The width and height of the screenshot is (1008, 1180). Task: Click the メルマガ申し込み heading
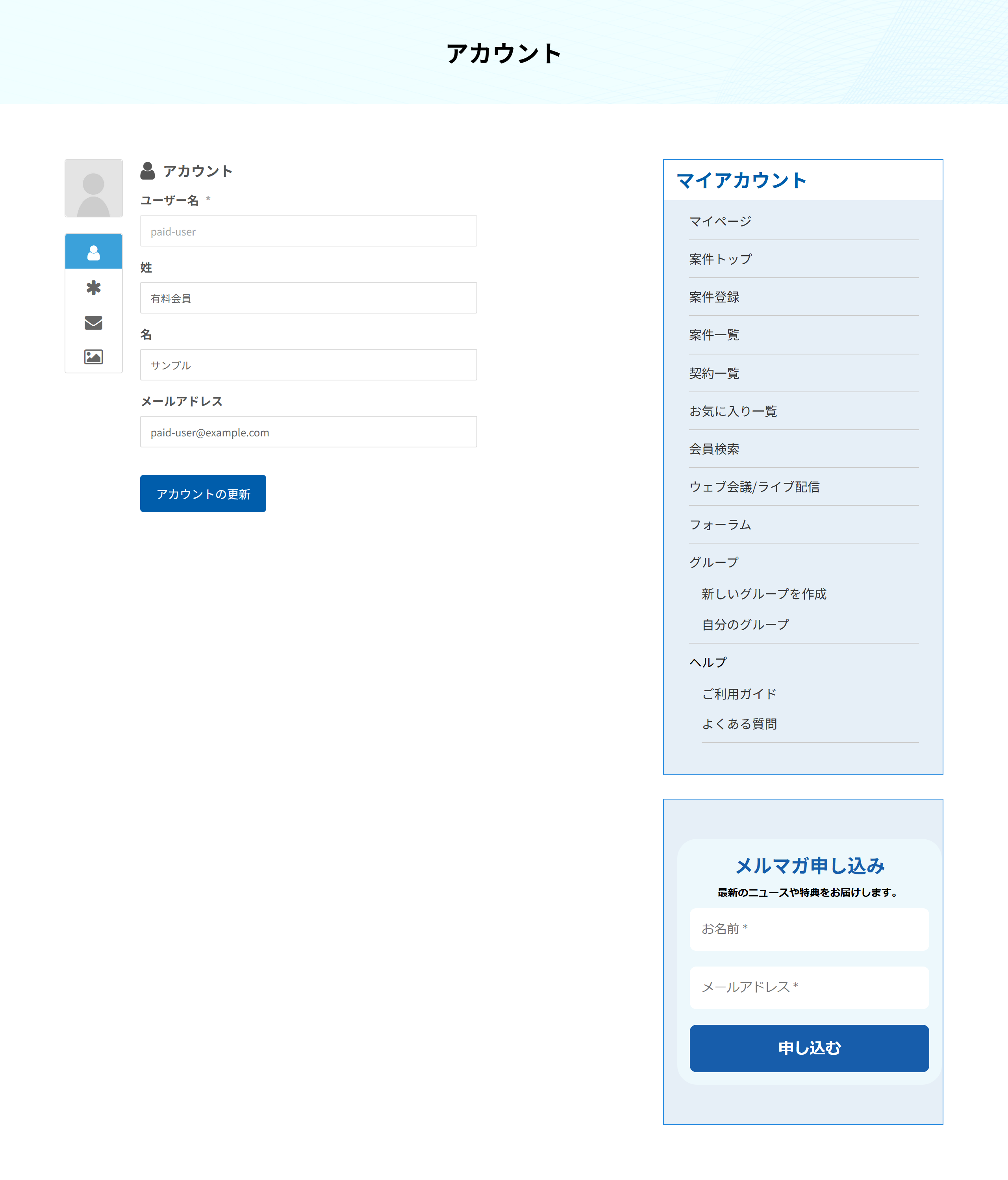tap(809, 866)
